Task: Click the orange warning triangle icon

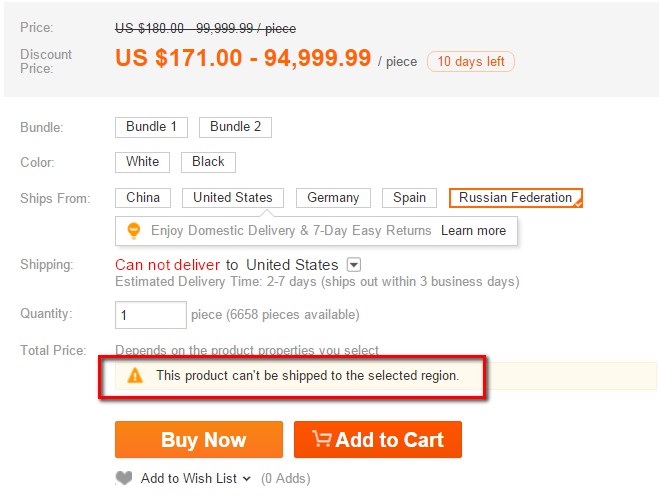Action: tap(135, 376)
